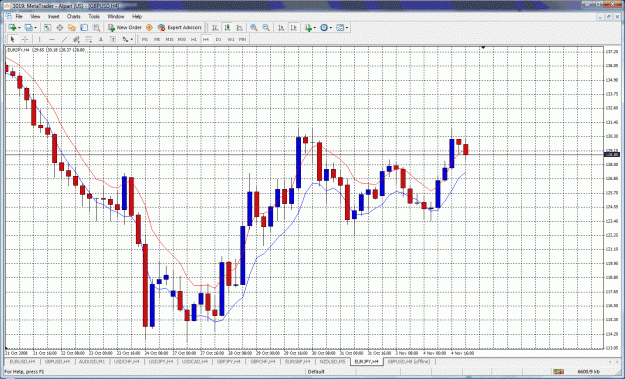Screen dimensions: 625x379
Task: Select the Vertical Line drawing tool
Action: pos(39,39)
